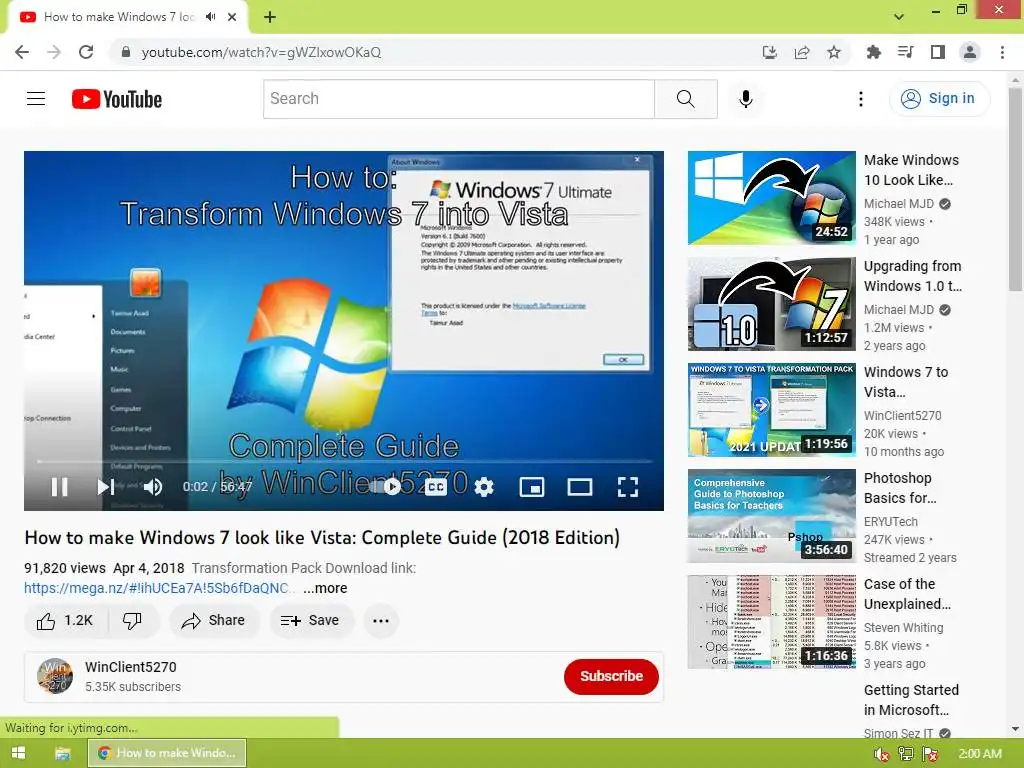Open ERYUTech channel name
The image size is (1024, 768).
point(891,522)
